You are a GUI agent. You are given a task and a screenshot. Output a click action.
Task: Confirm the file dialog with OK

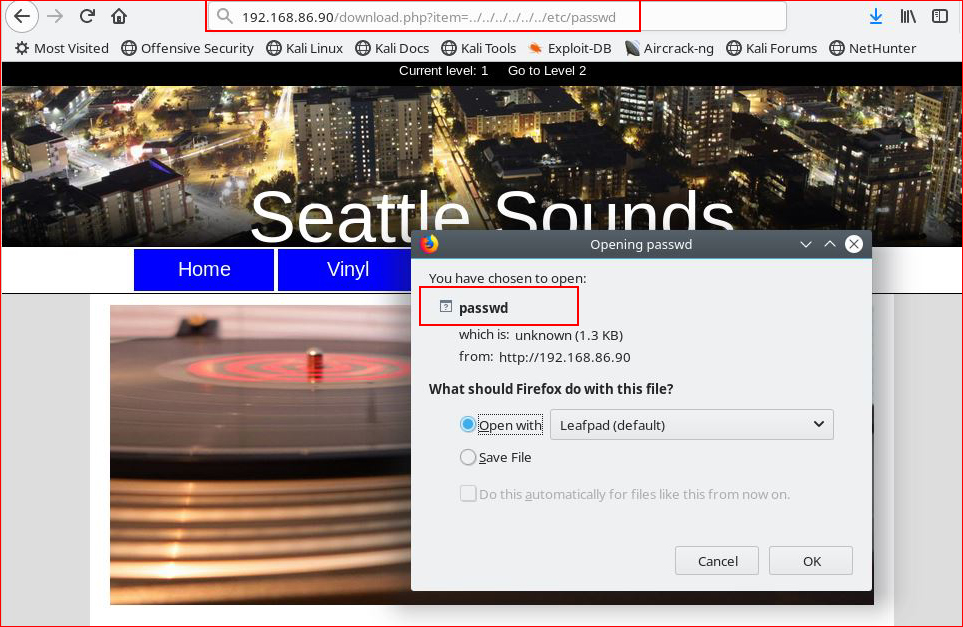pos(811,561)
